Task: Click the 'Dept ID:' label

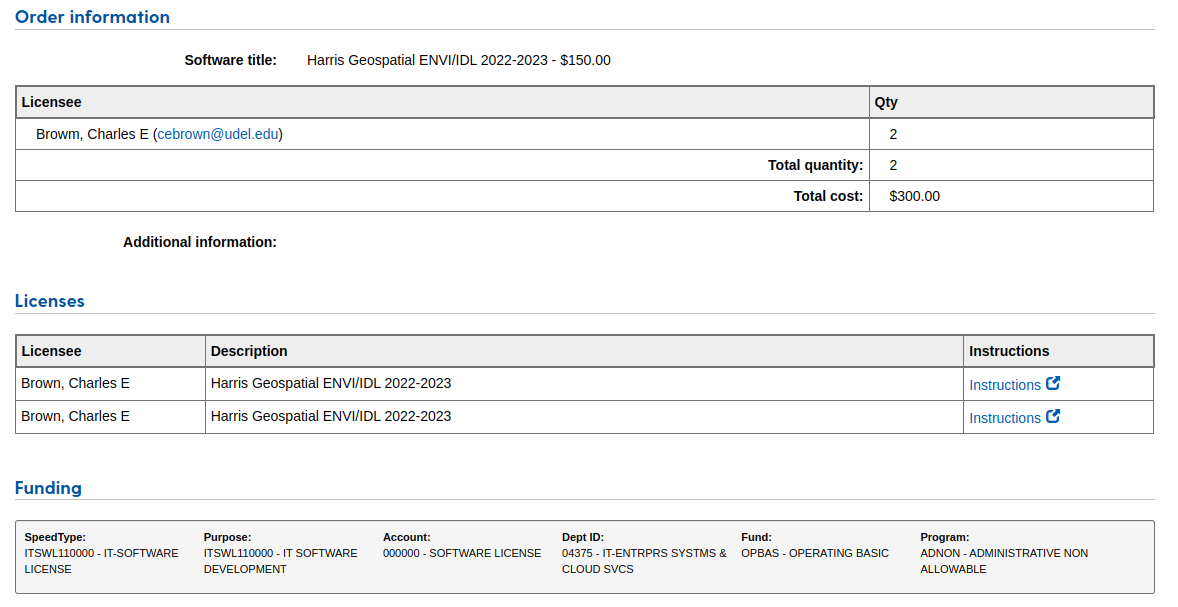Action: [x=582, y=537]
